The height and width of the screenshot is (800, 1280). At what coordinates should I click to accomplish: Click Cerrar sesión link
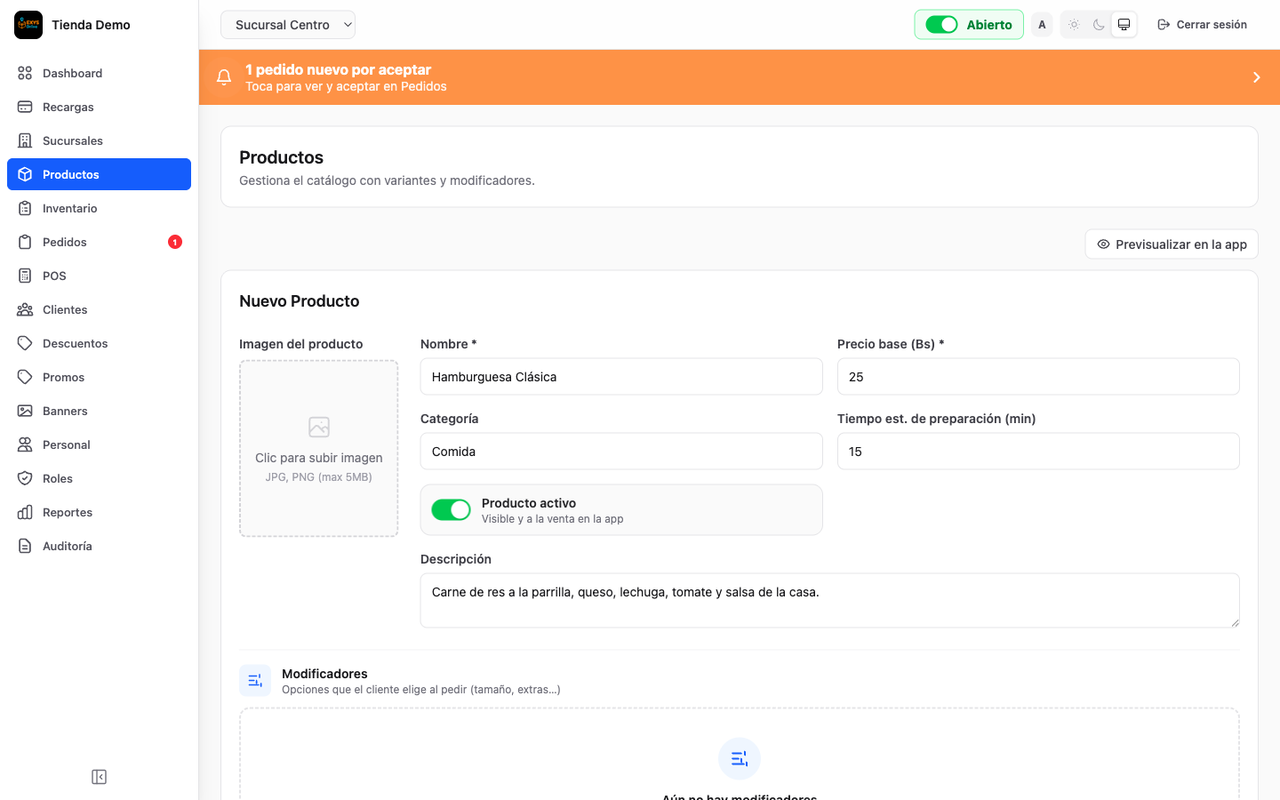click(1202, 25)
